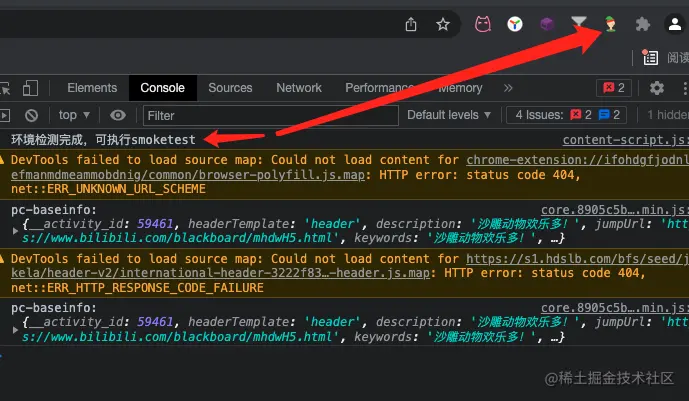Switch to the Elements tab
This screenshot has width=689, height=401.
pyautogui.click(x=92, y=88)
